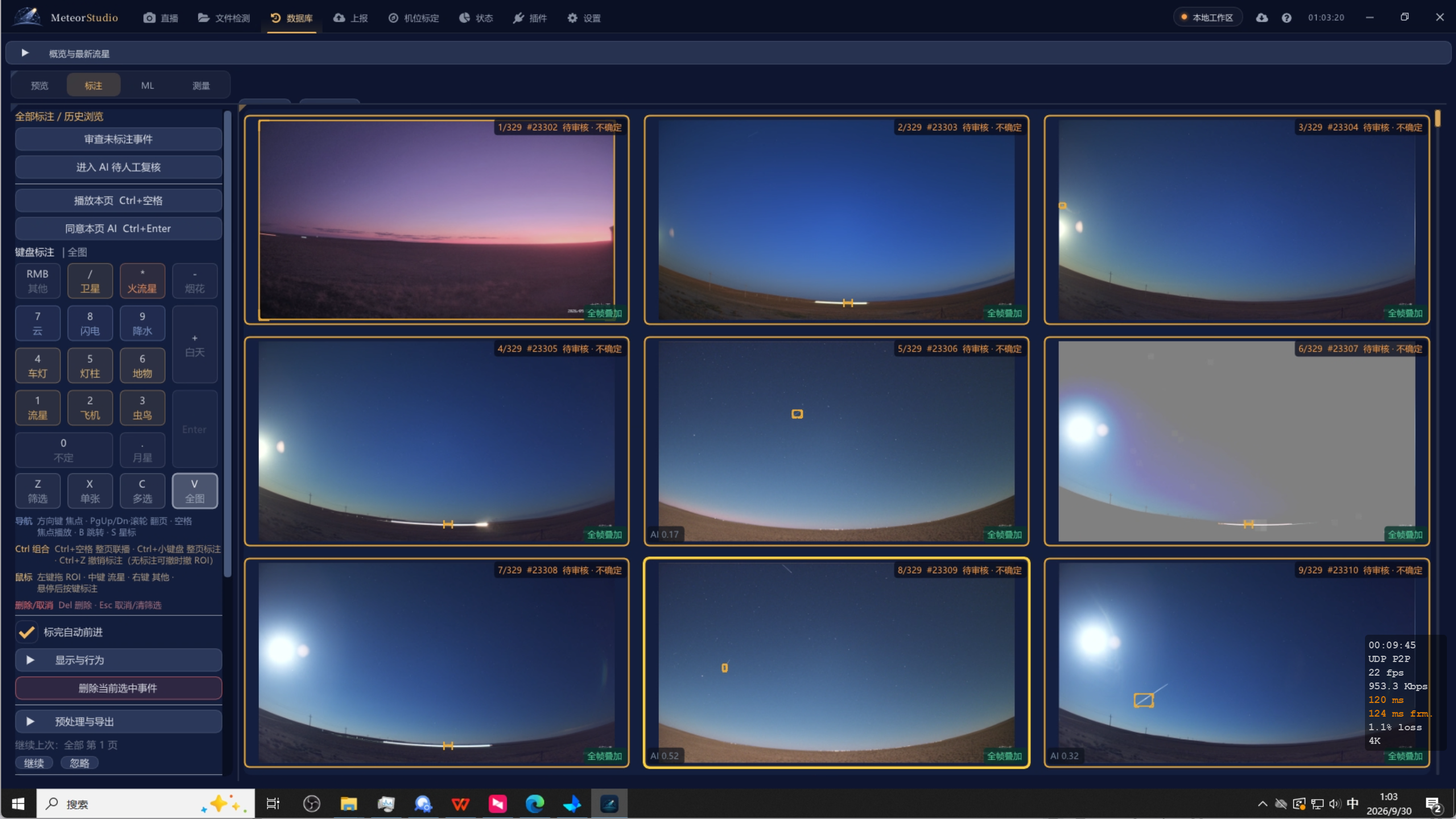1456x819 pixels.
Task: Open the 状态 status section
Action: 476,18
